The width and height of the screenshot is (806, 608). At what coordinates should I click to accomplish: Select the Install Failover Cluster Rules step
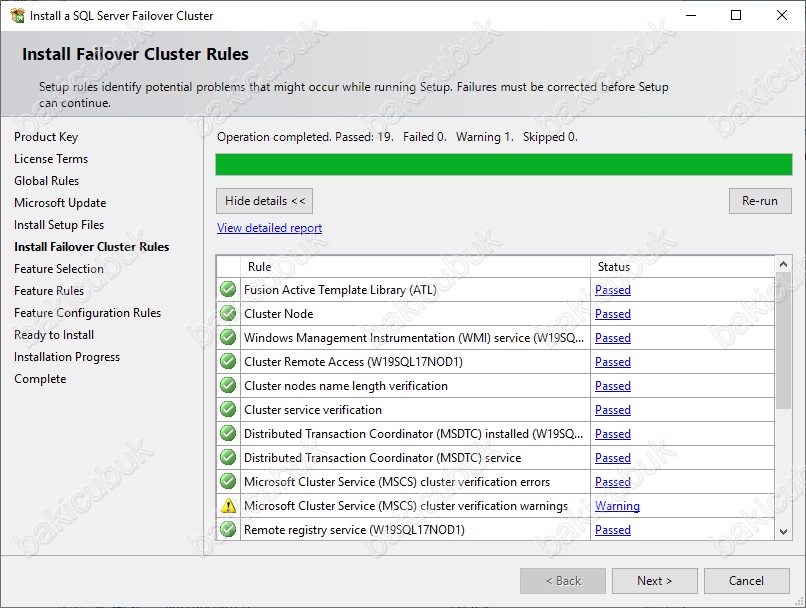click(91, 247)
